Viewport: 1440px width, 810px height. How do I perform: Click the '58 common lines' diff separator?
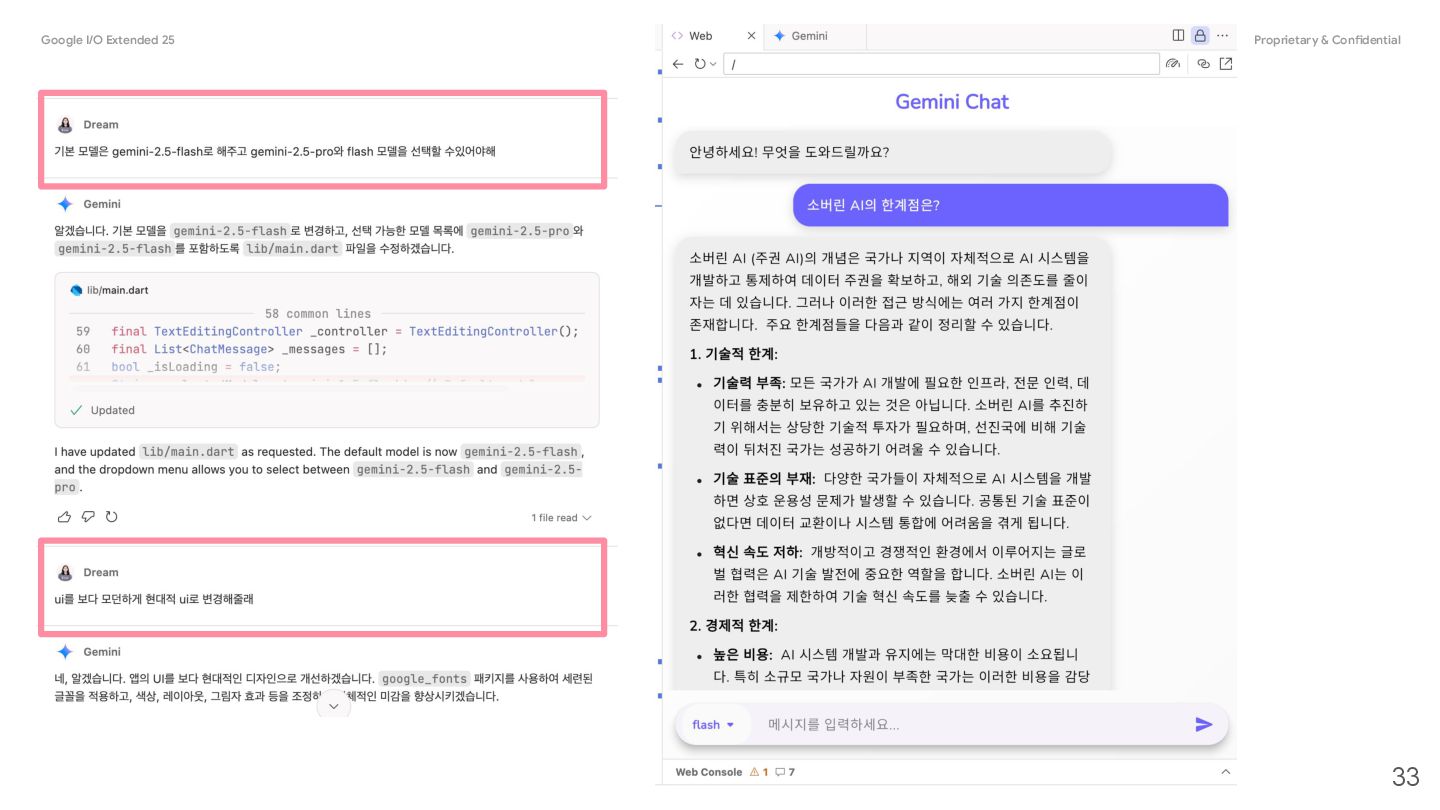pos(318,314)
